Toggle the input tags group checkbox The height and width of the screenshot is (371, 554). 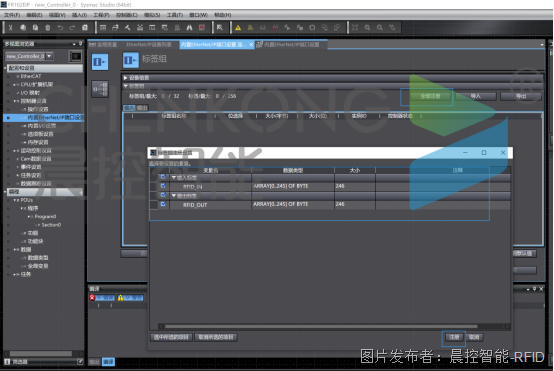point(163,177)
